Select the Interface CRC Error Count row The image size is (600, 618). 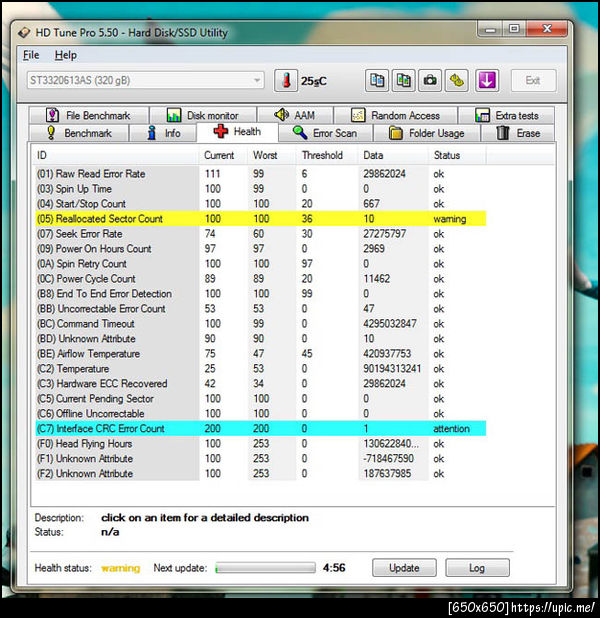pos(261,428)
